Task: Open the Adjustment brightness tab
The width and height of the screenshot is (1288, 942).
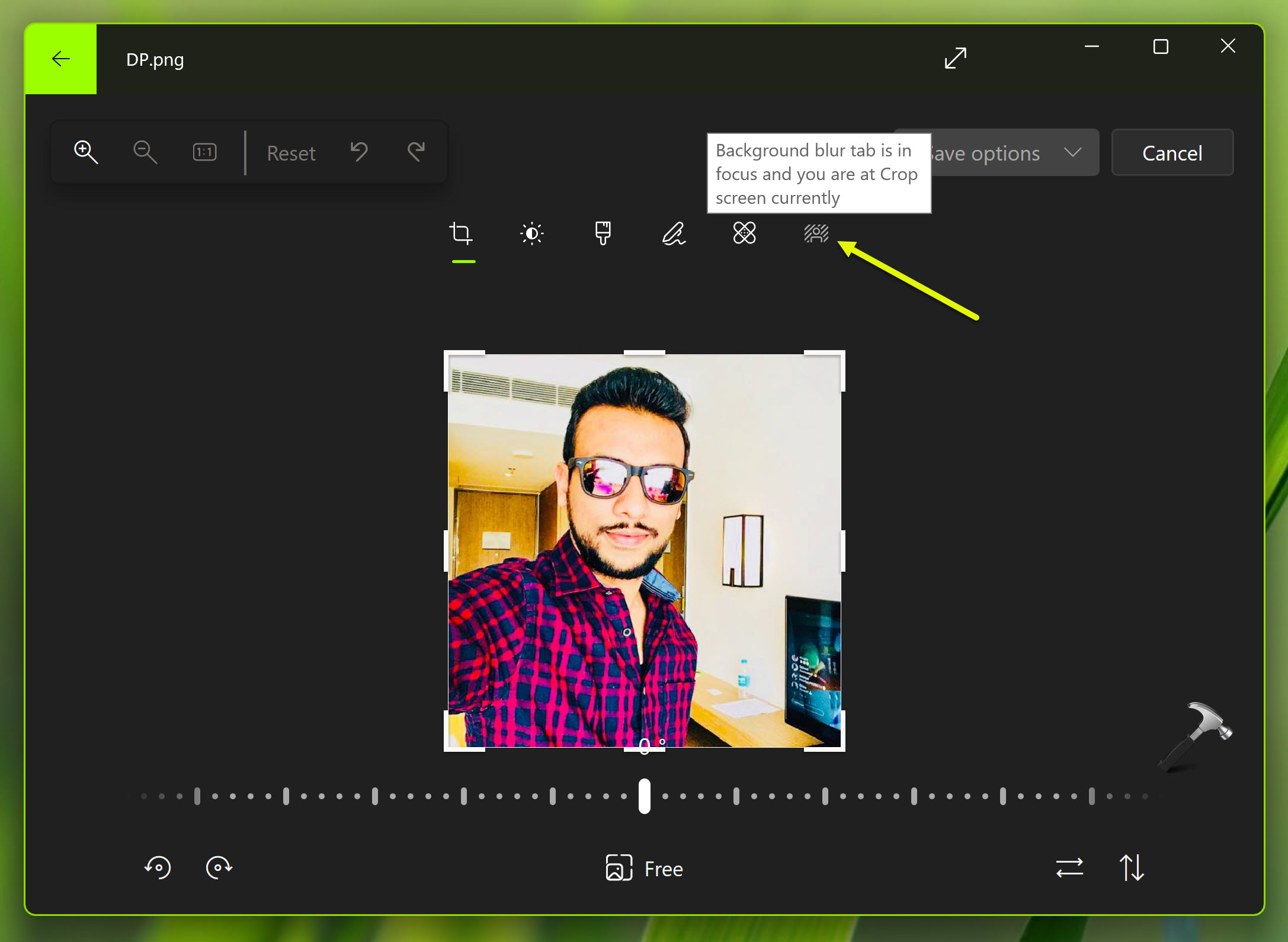Action: tap(531, 233)
